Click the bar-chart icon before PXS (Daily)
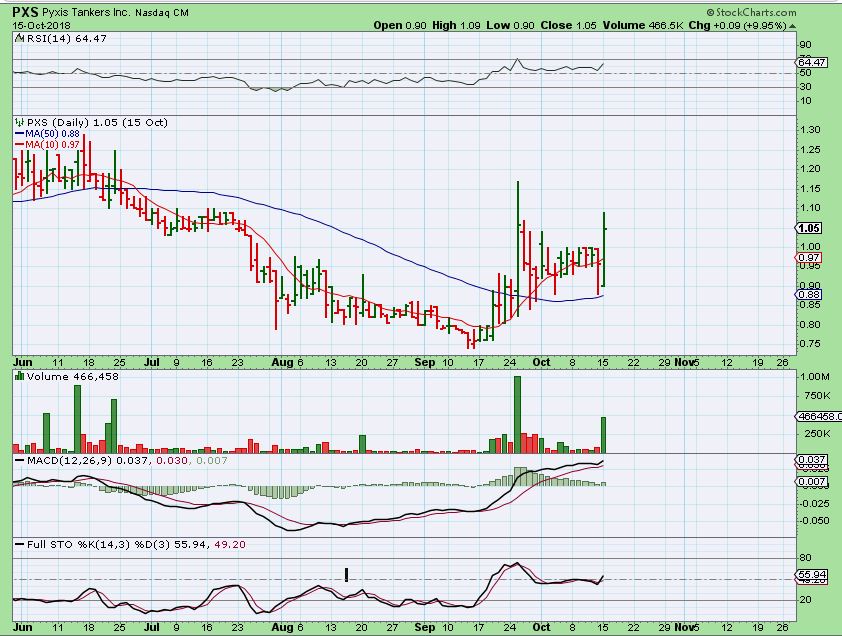The height and width of the screenshot is (636, 842). coord(19,122)
